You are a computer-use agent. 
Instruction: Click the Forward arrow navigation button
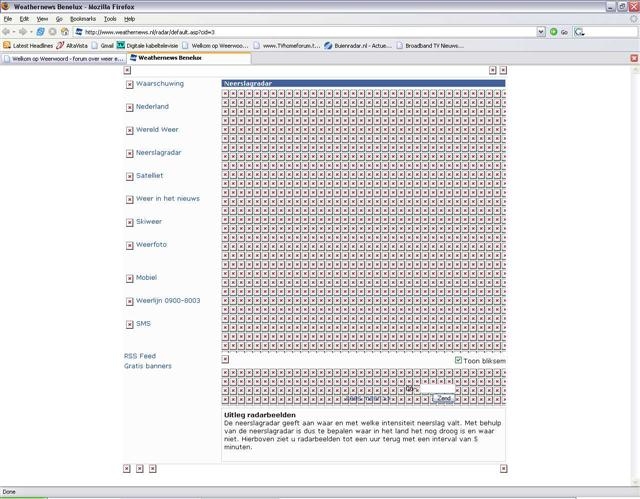point(23,31)
